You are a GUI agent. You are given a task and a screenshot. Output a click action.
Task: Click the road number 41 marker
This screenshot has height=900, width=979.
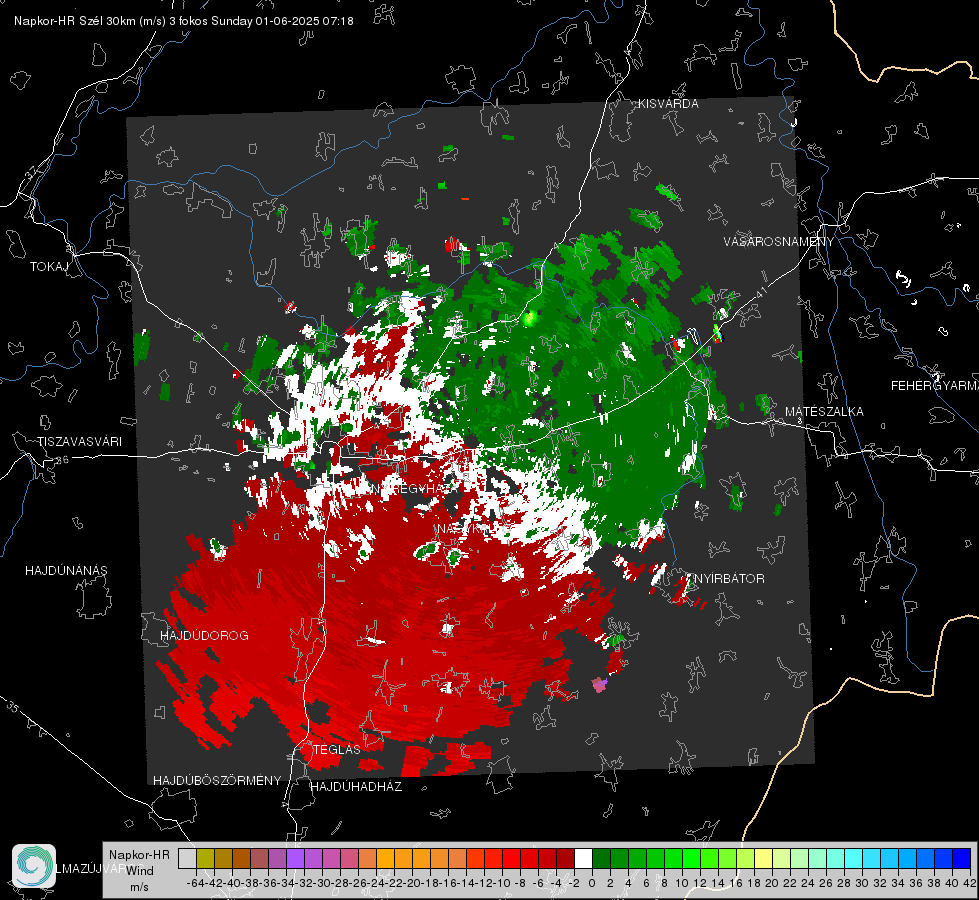click(760, 292)
